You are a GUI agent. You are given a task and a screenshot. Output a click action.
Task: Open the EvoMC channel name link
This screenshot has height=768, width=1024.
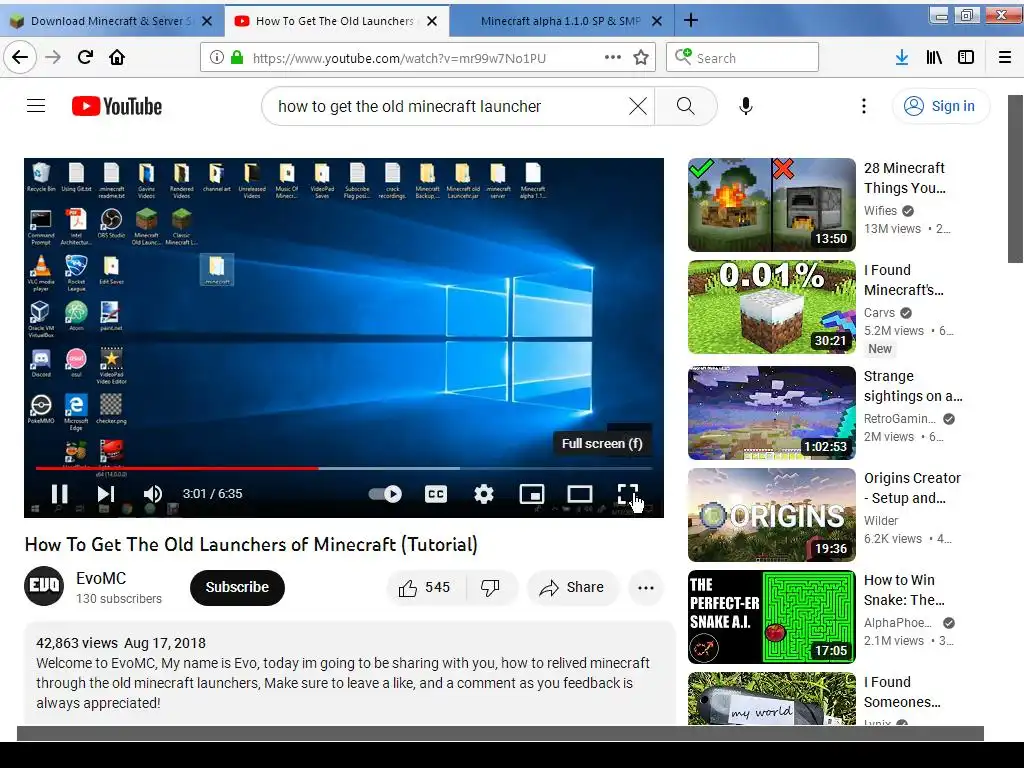101,578
